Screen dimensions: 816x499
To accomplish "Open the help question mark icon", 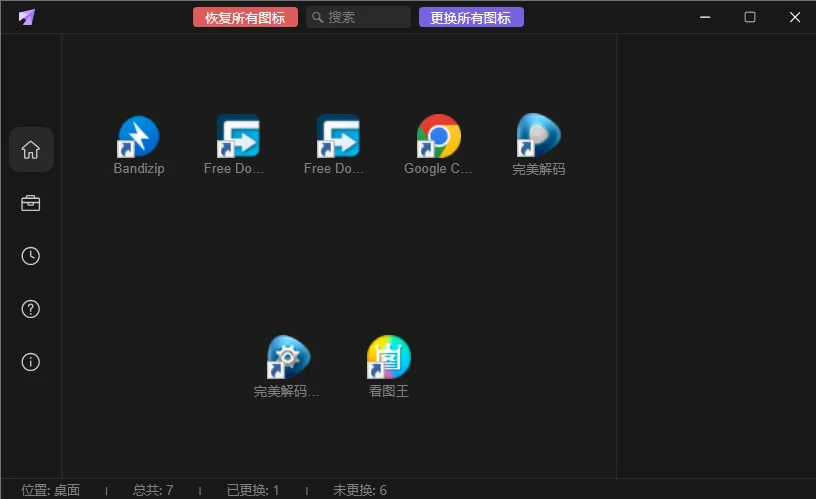I will [x=31, y=309].
